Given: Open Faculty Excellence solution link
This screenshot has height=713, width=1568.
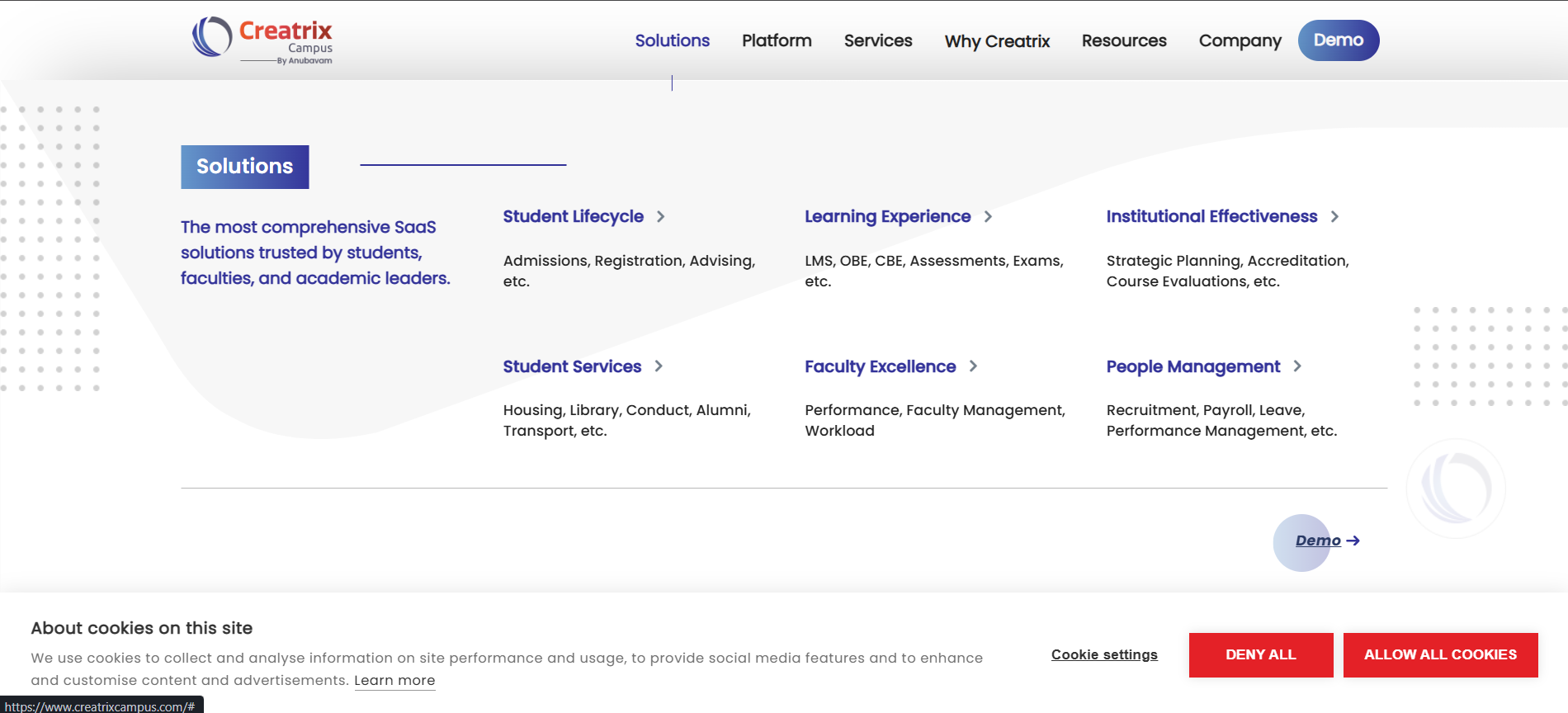Looking at the screenshot, I should [x=881, y=366].
